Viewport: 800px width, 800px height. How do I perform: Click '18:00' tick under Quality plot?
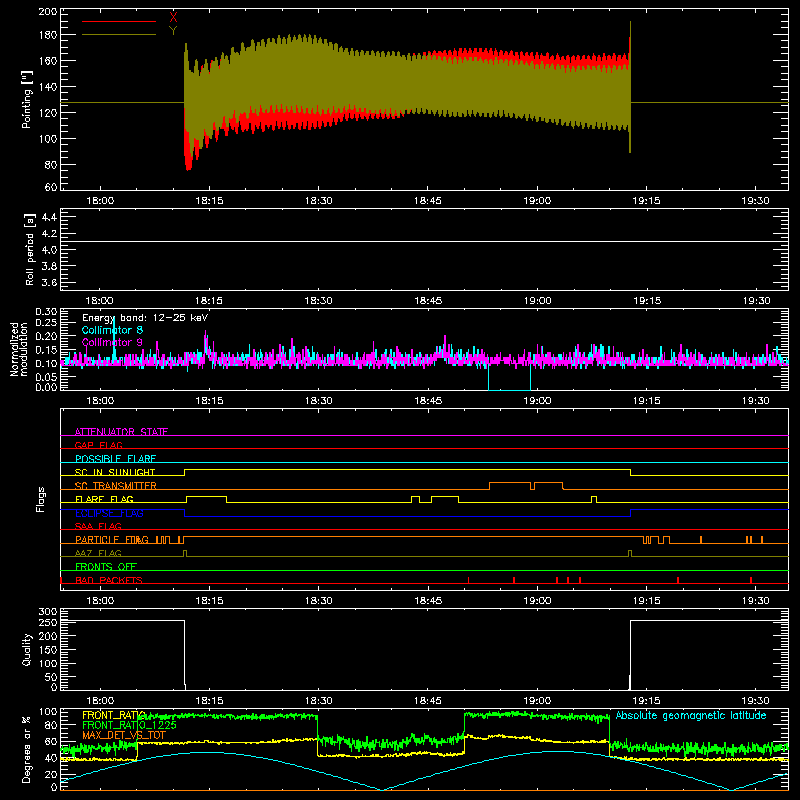(x=100, y=701)
